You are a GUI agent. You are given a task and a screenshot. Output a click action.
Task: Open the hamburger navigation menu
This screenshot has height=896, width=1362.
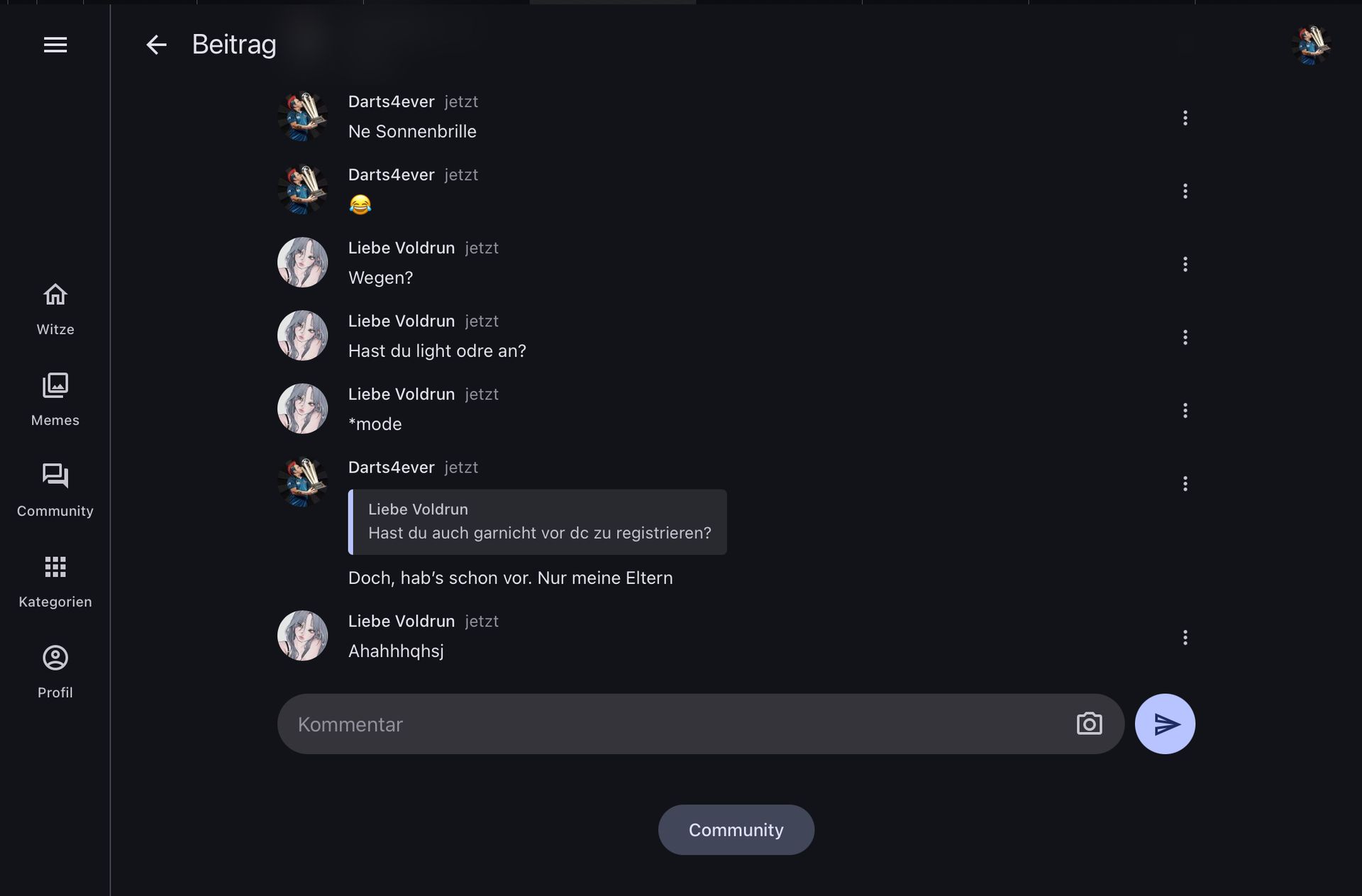click(55, 45)
